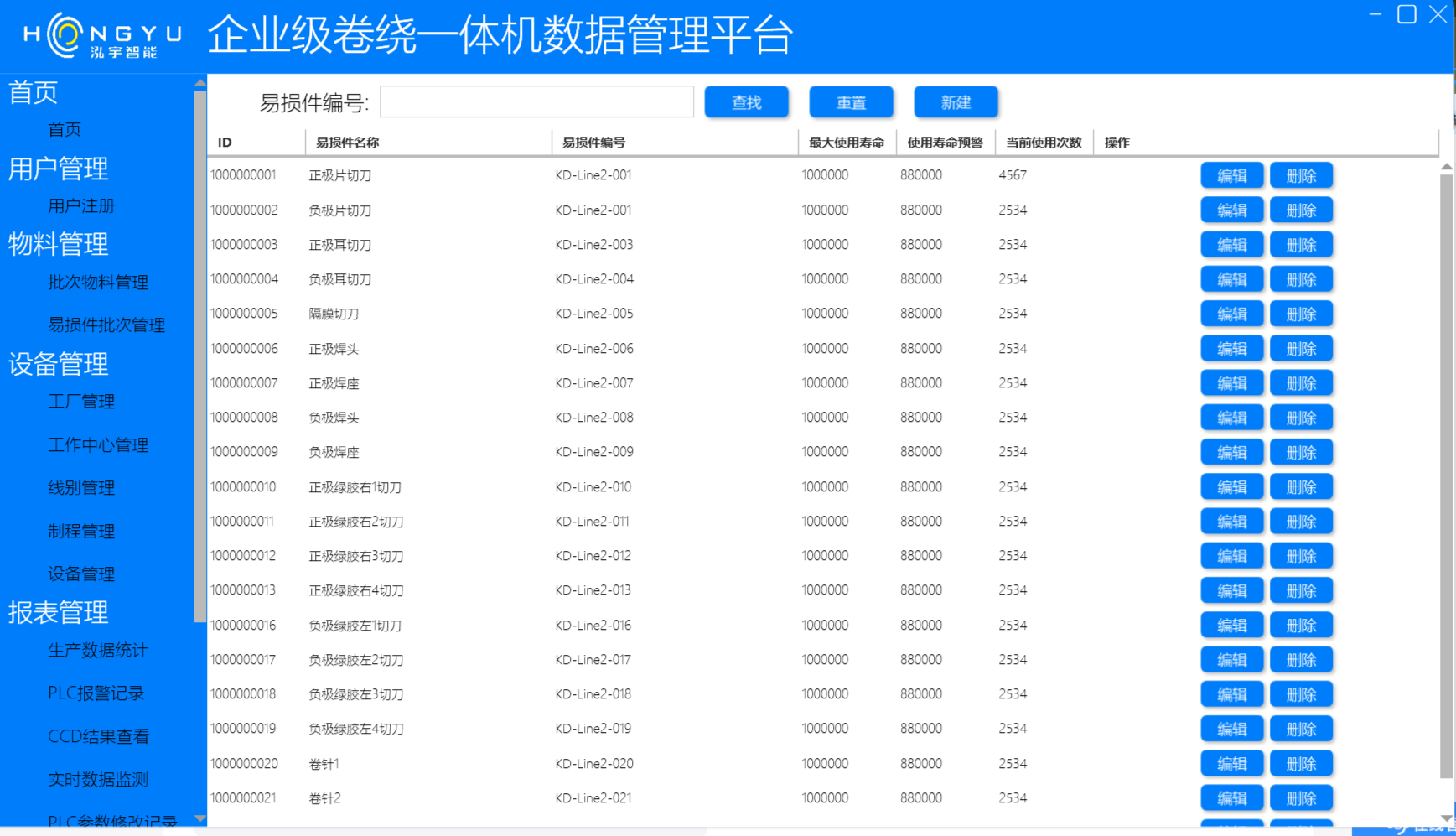Click the 新建 create button

956,102
